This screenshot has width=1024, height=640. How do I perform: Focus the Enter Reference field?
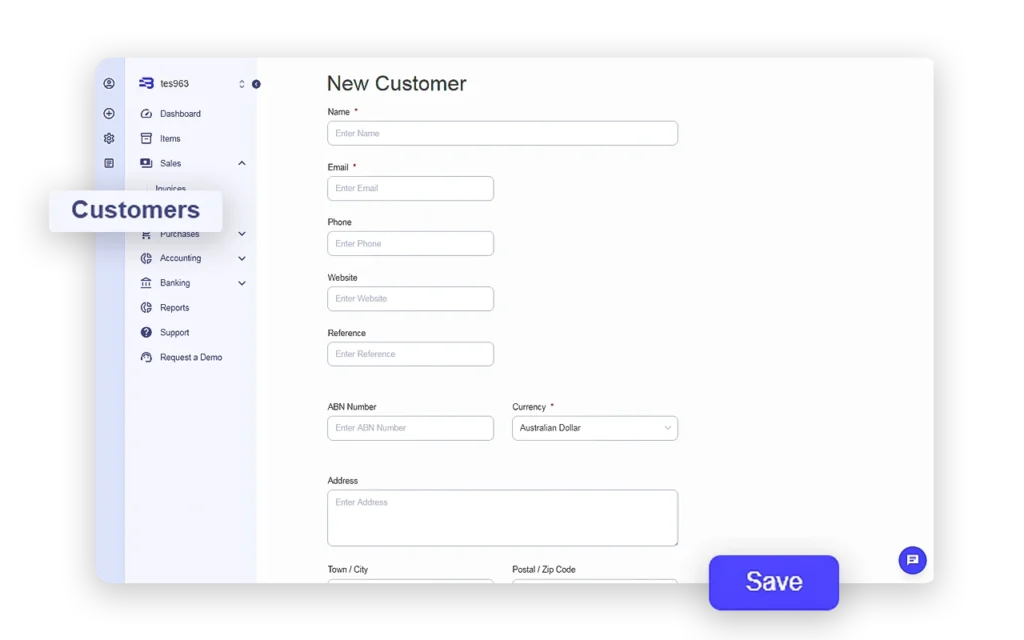[410, 354]
